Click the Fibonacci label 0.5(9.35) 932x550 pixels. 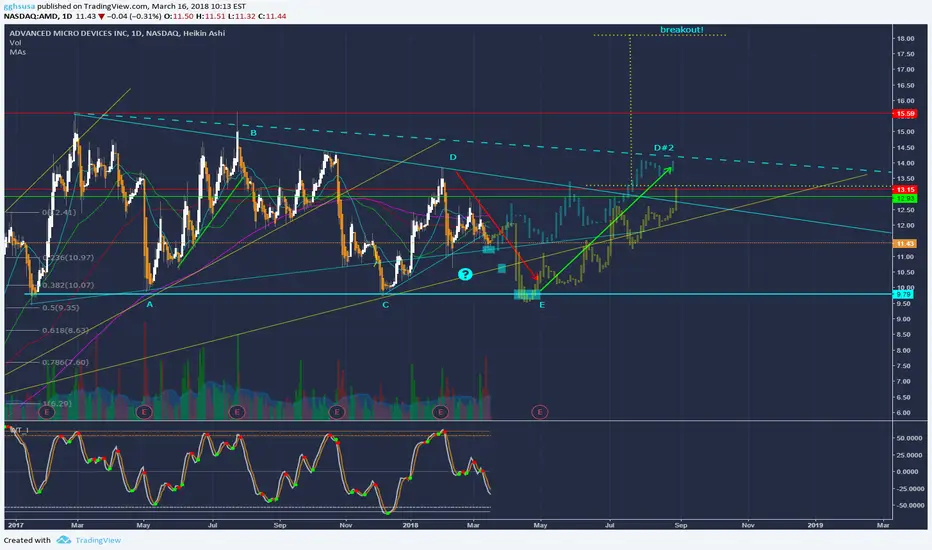click(61, 307)
